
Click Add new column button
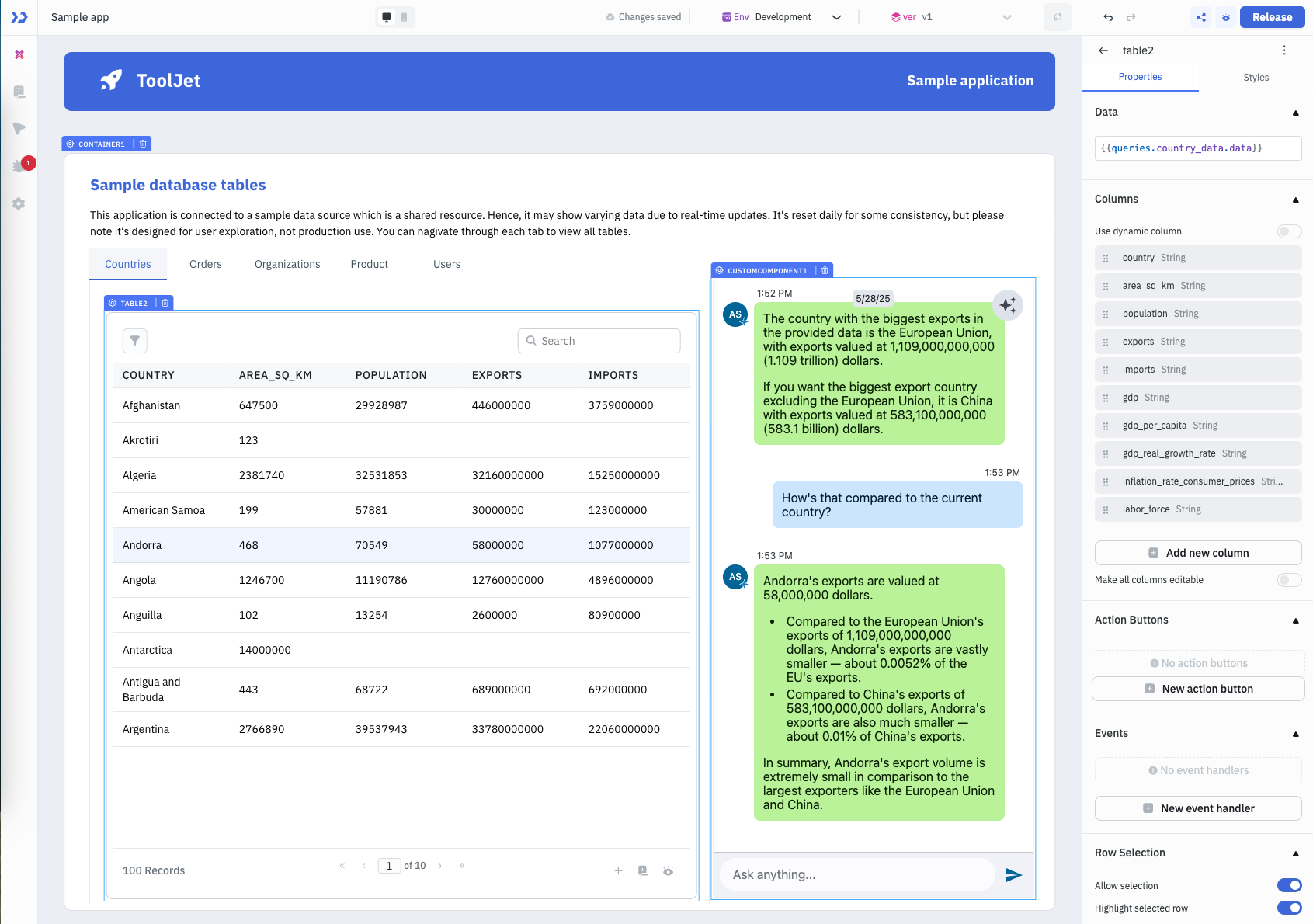point(1197,553)
